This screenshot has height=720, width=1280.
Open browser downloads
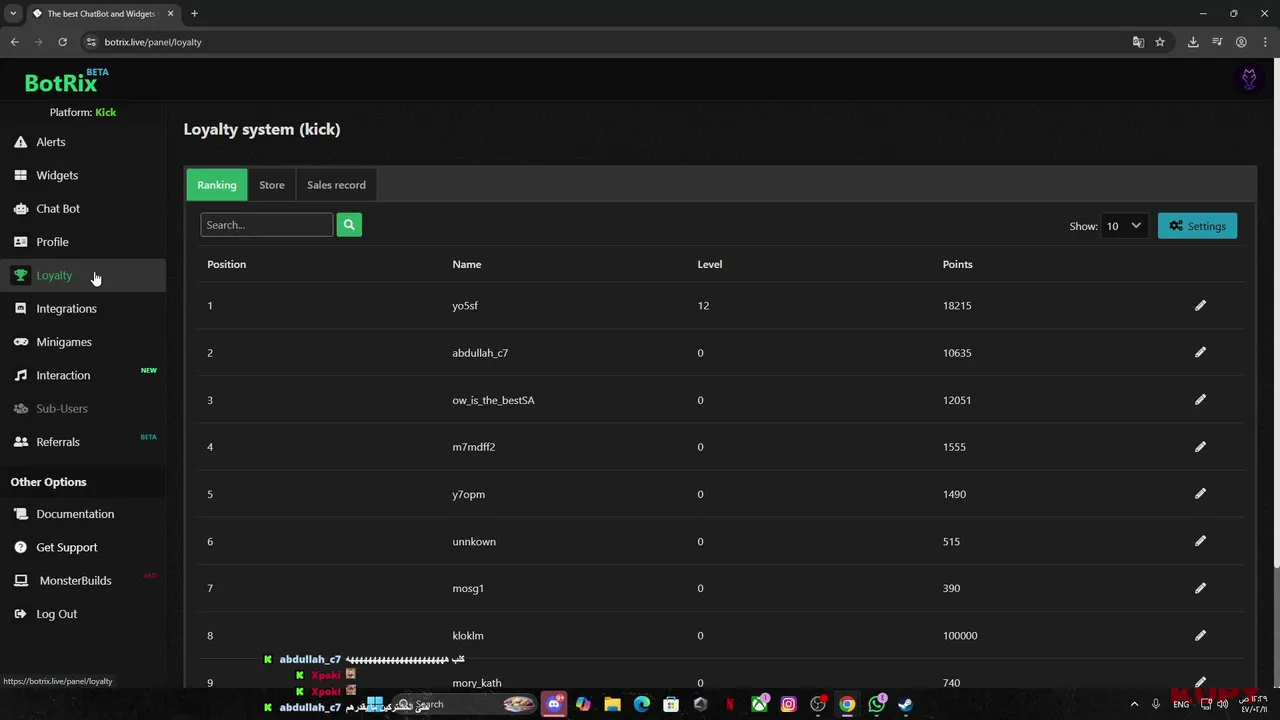pos(1193,42)
